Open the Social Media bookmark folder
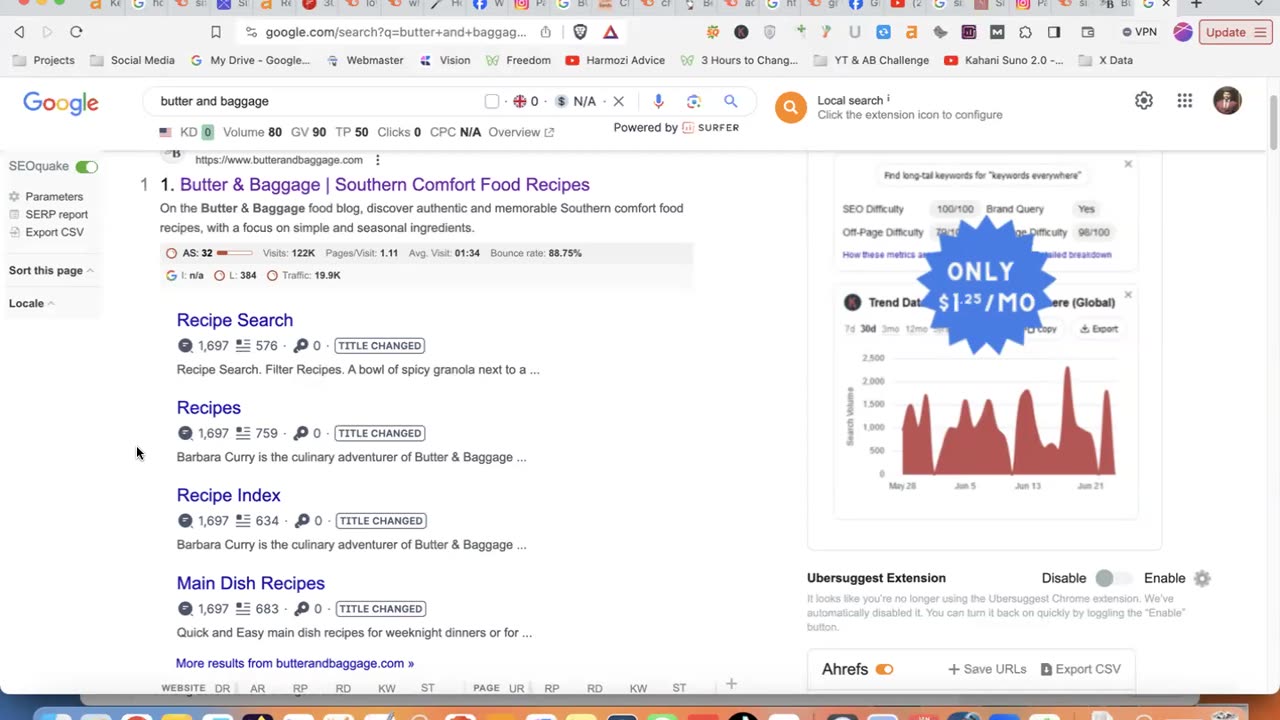Screen dimensions: 1280x720 click(x=132, y=60)
